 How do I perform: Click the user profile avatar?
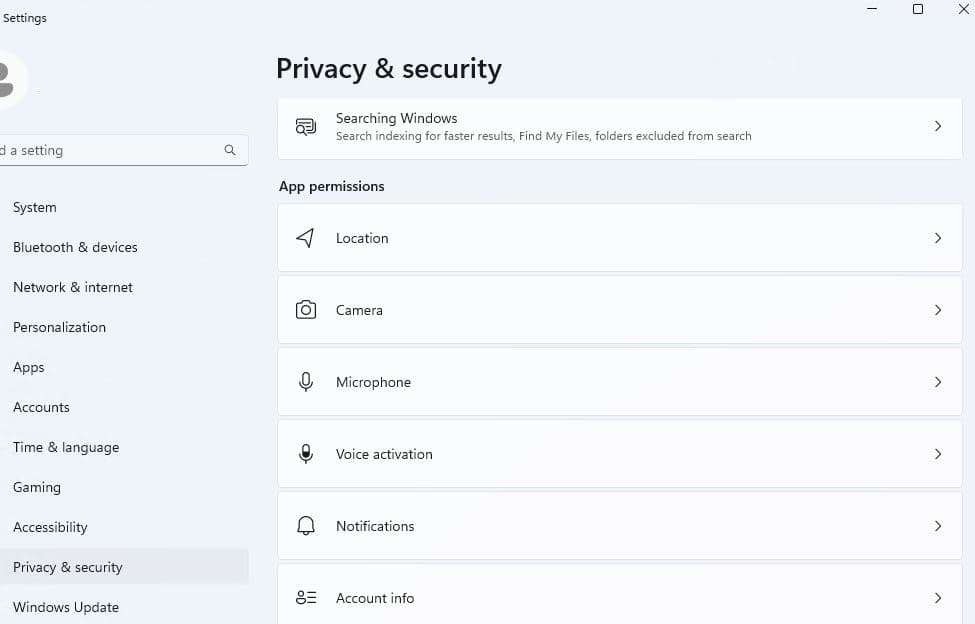point(10,78)
